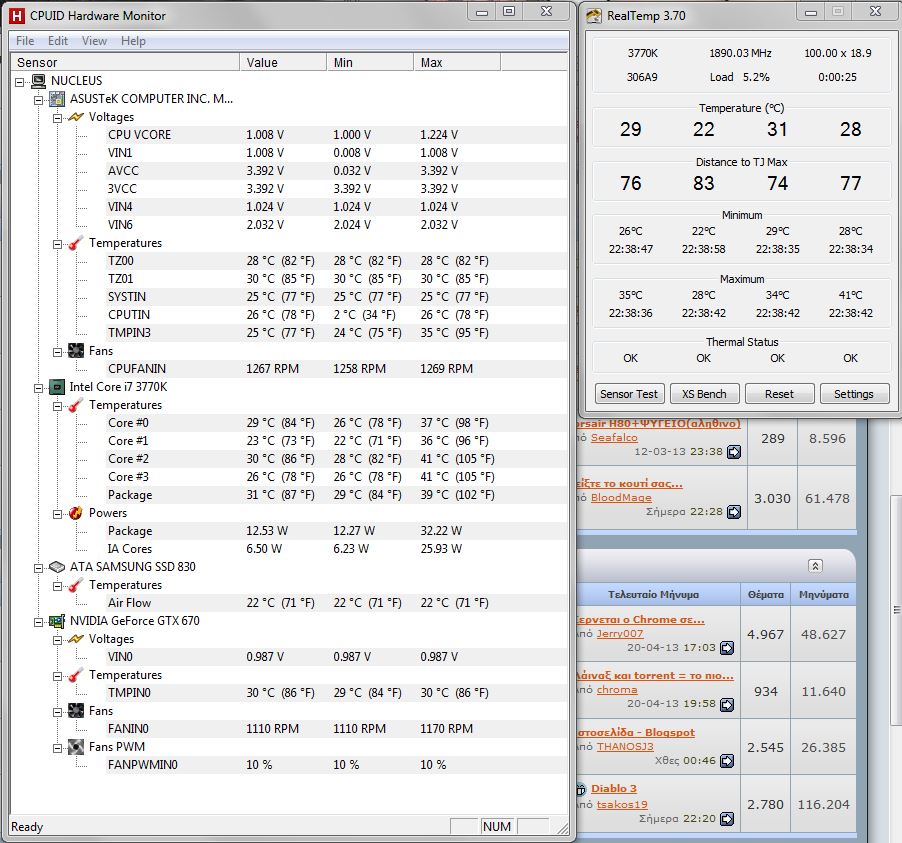902x843 pixels.
Task: Open RealTemp Settings
Action: pos(854,394)
